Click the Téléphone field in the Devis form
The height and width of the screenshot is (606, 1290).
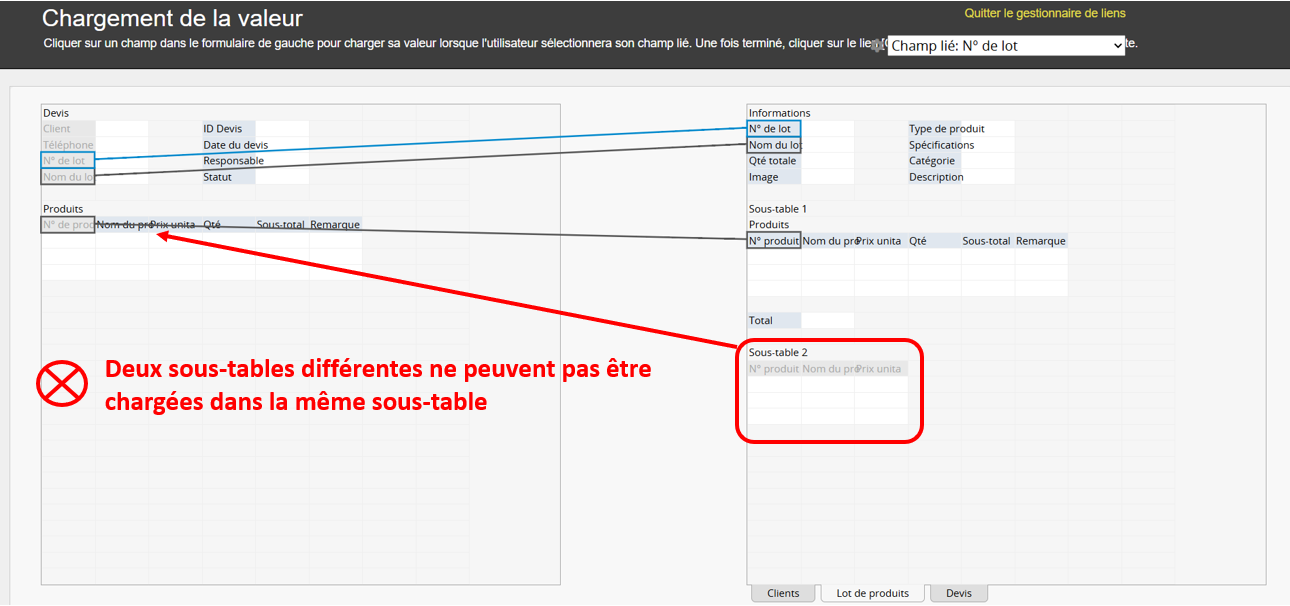click(x=68, y=145)
